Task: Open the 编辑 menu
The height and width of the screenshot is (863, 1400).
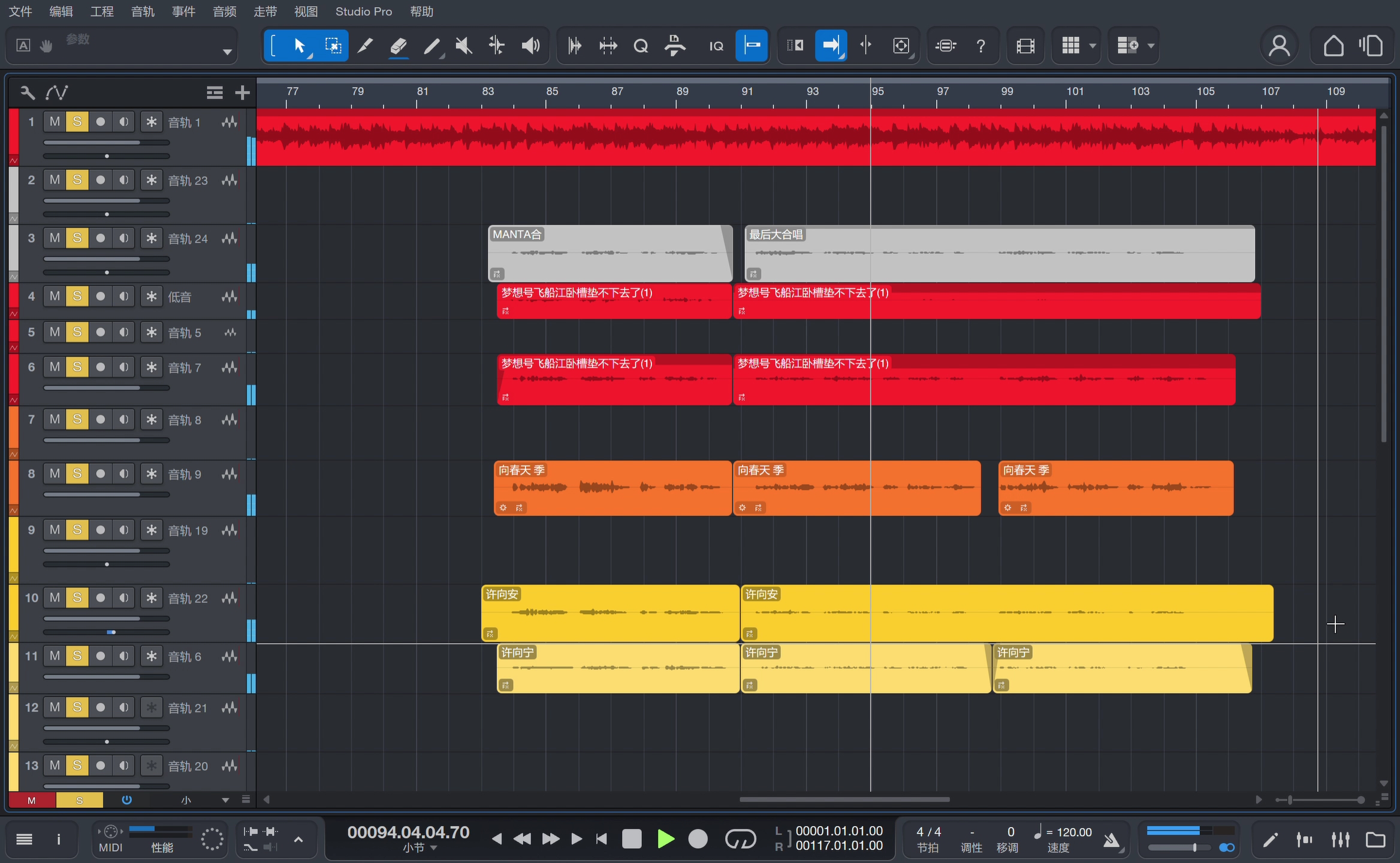Action: tap(61, 11)
